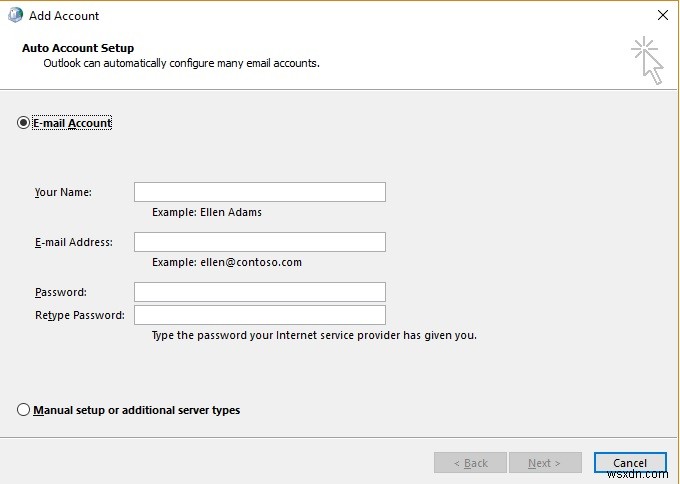
Task: Click the < Back button
Action: tap(470, 463)
